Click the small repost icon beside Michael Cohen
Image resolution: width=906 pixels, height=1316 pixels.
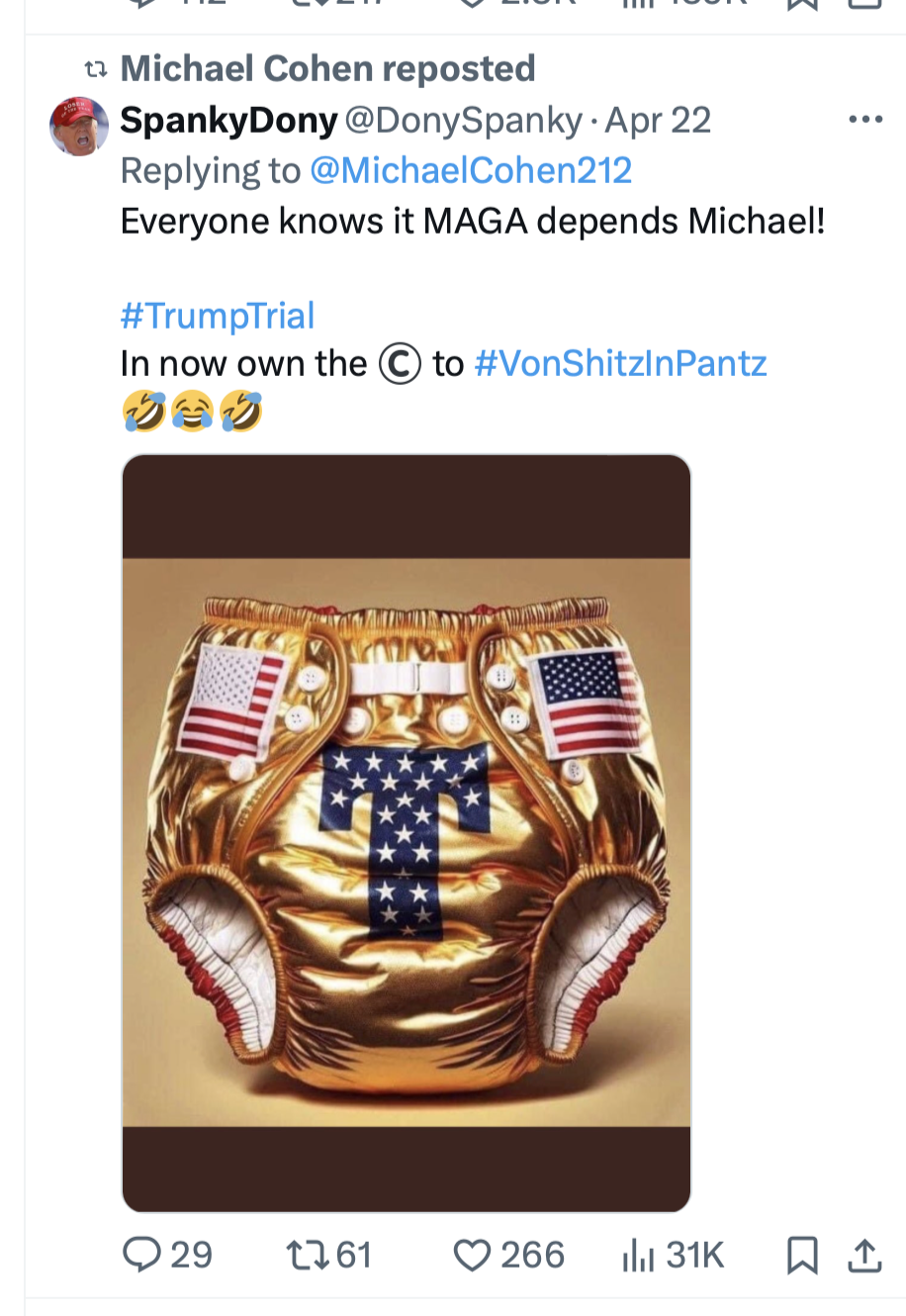click(x=95, y=69)
